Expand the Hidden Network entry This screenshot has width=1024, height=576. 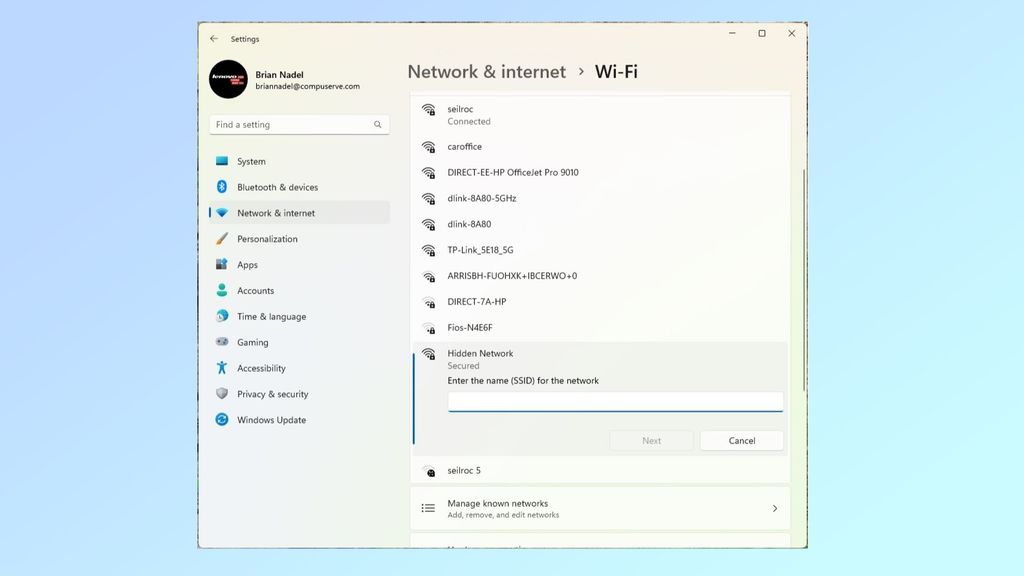click(x=600, y=358)
